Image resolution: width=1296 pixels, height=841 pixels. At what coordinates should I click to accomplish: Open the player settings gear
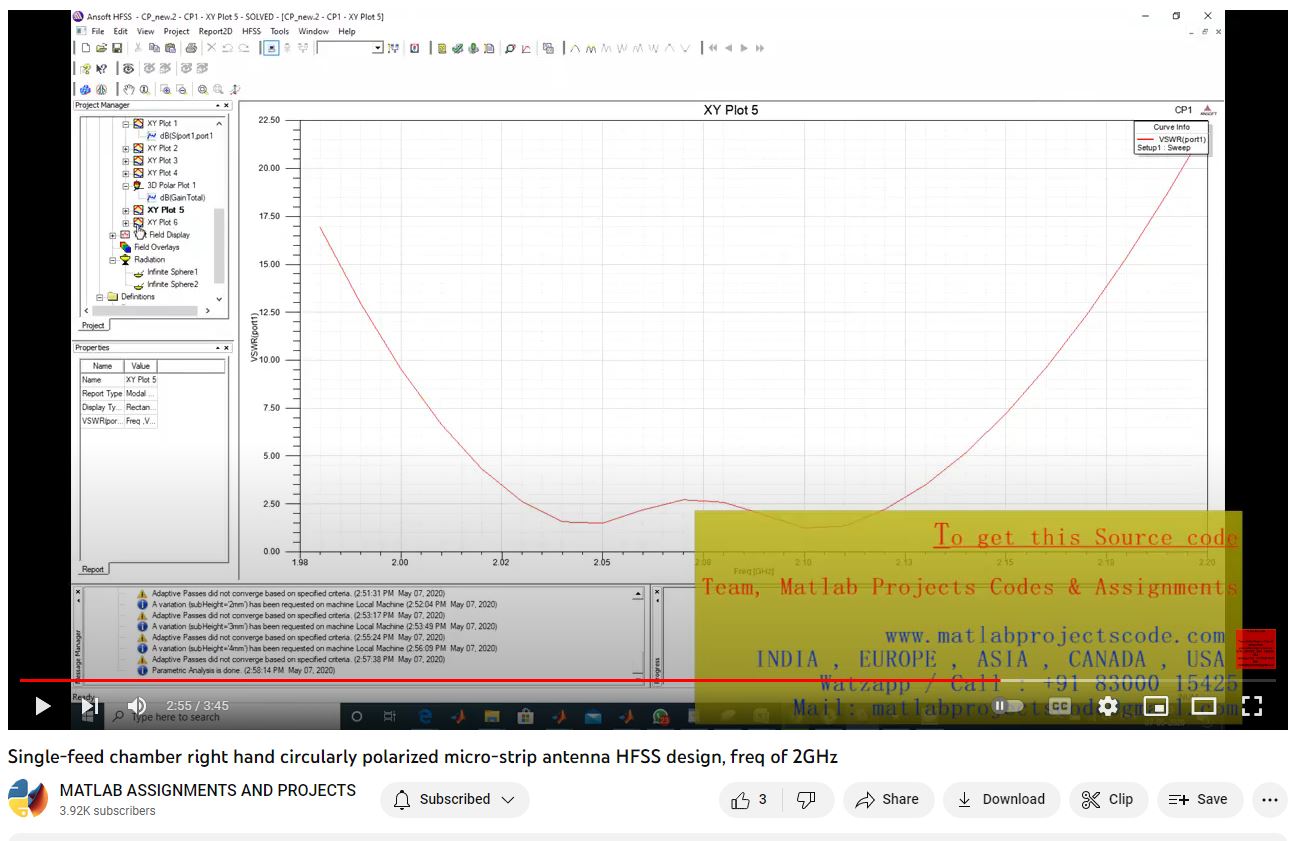[x=1107, y=706]
